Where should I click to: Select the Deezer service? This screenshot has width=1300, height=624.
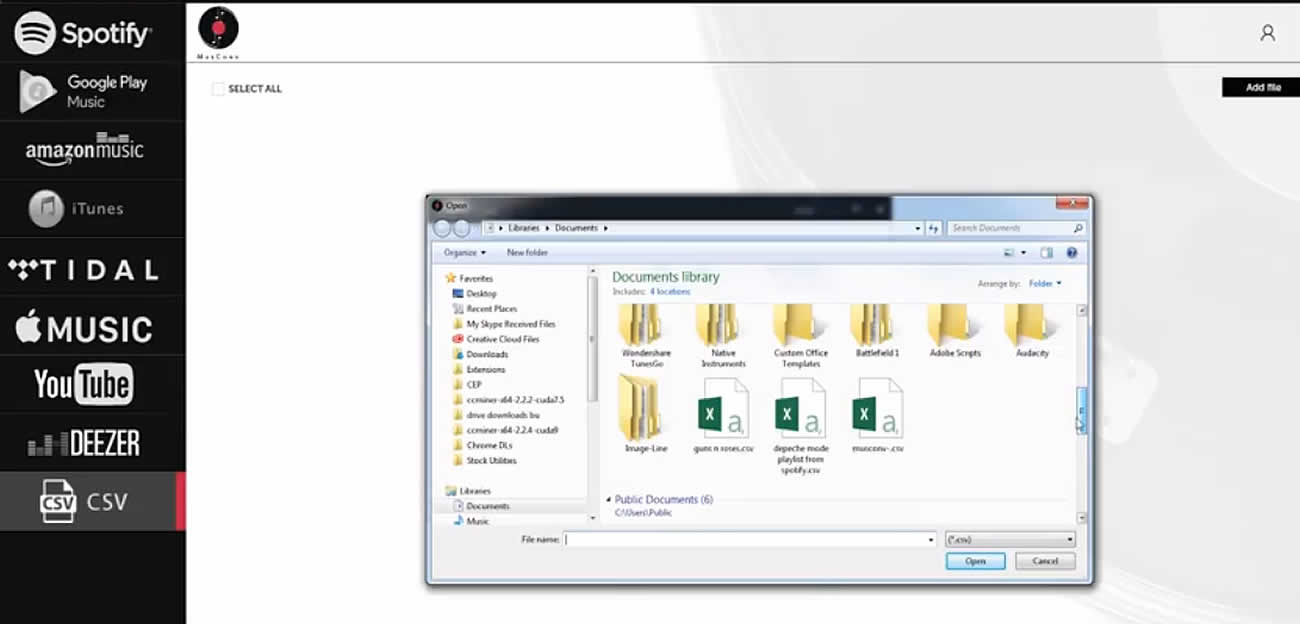92,443
